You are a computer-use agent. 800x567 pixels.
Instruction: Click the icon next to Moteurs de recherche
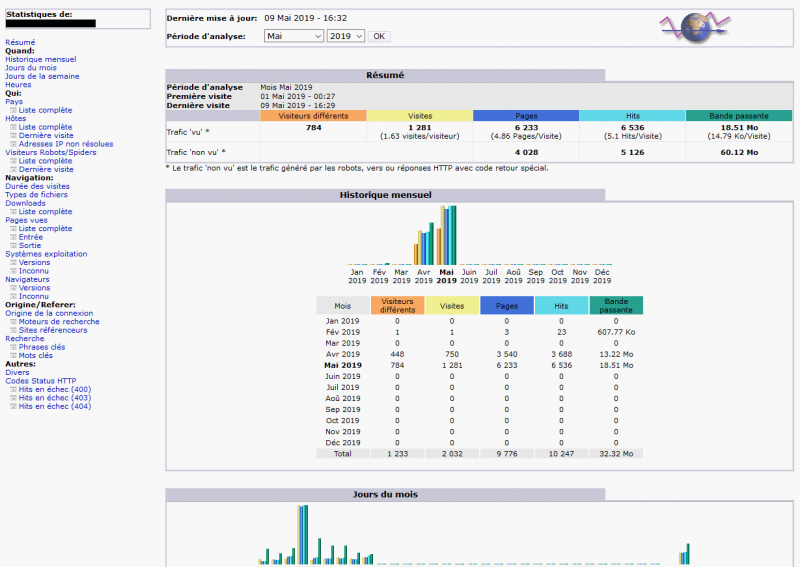click(x=14, y=322)
